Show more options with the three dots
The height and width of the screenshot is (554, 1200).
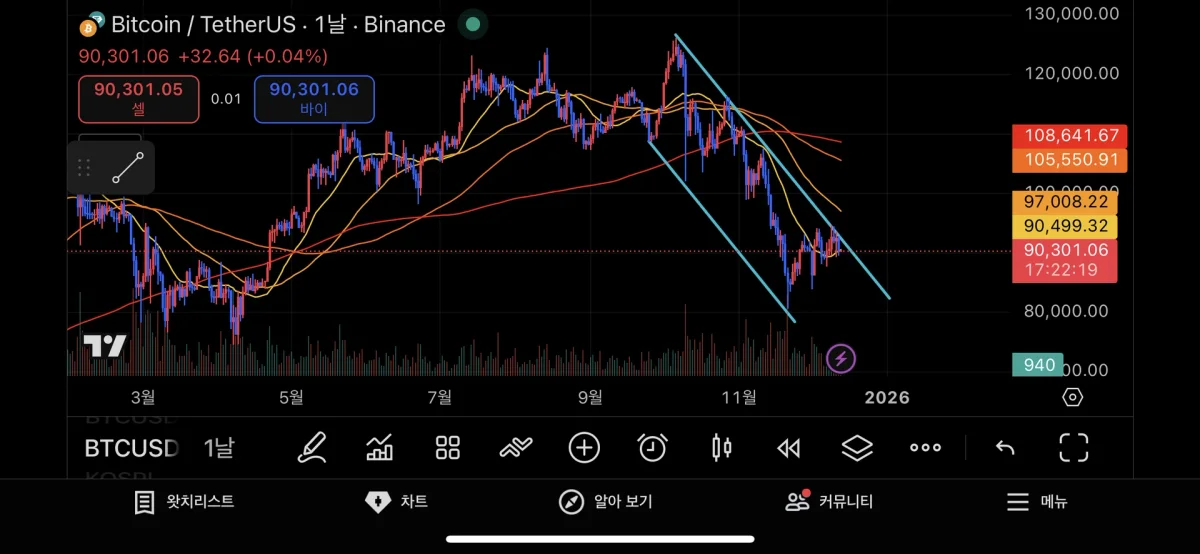tap(925, 447)
